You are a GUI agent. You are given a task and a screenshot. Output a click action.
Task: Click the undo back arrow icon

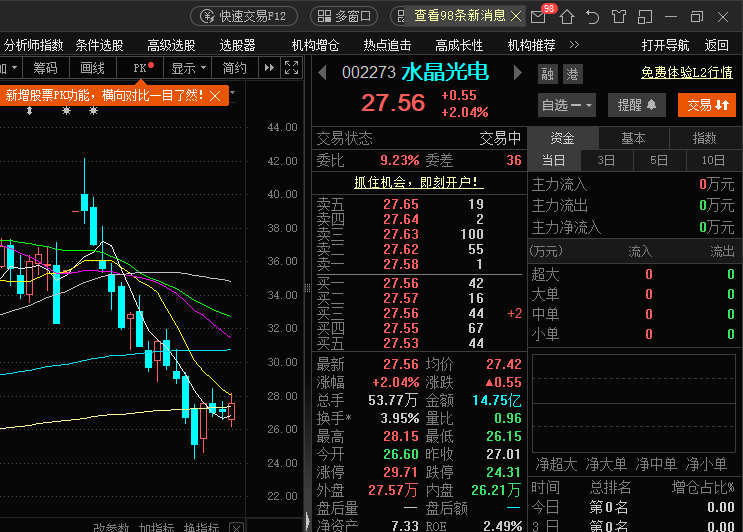click(x=592, y=17)
